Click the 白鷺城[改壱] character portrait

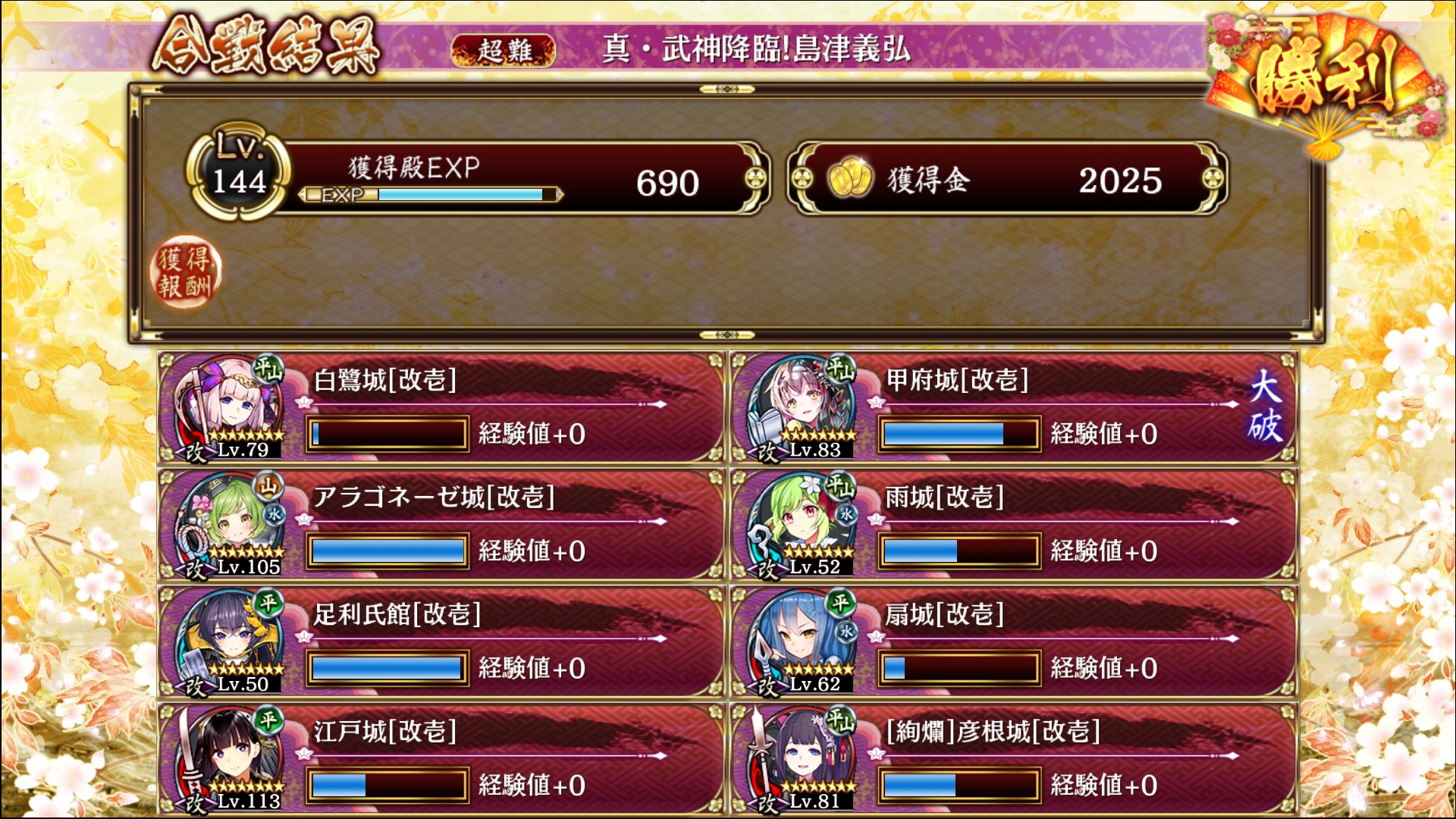[228, 408]
